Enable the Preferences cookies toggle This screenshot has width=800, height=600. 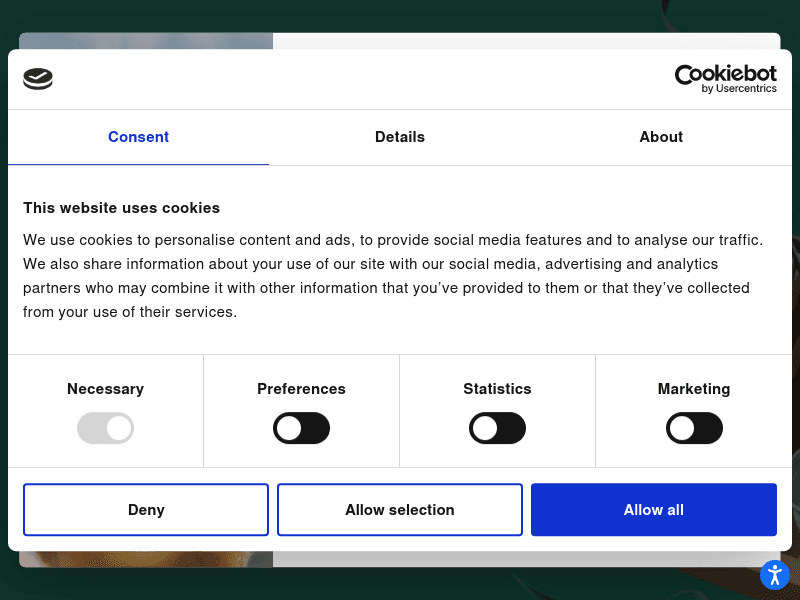301,429
